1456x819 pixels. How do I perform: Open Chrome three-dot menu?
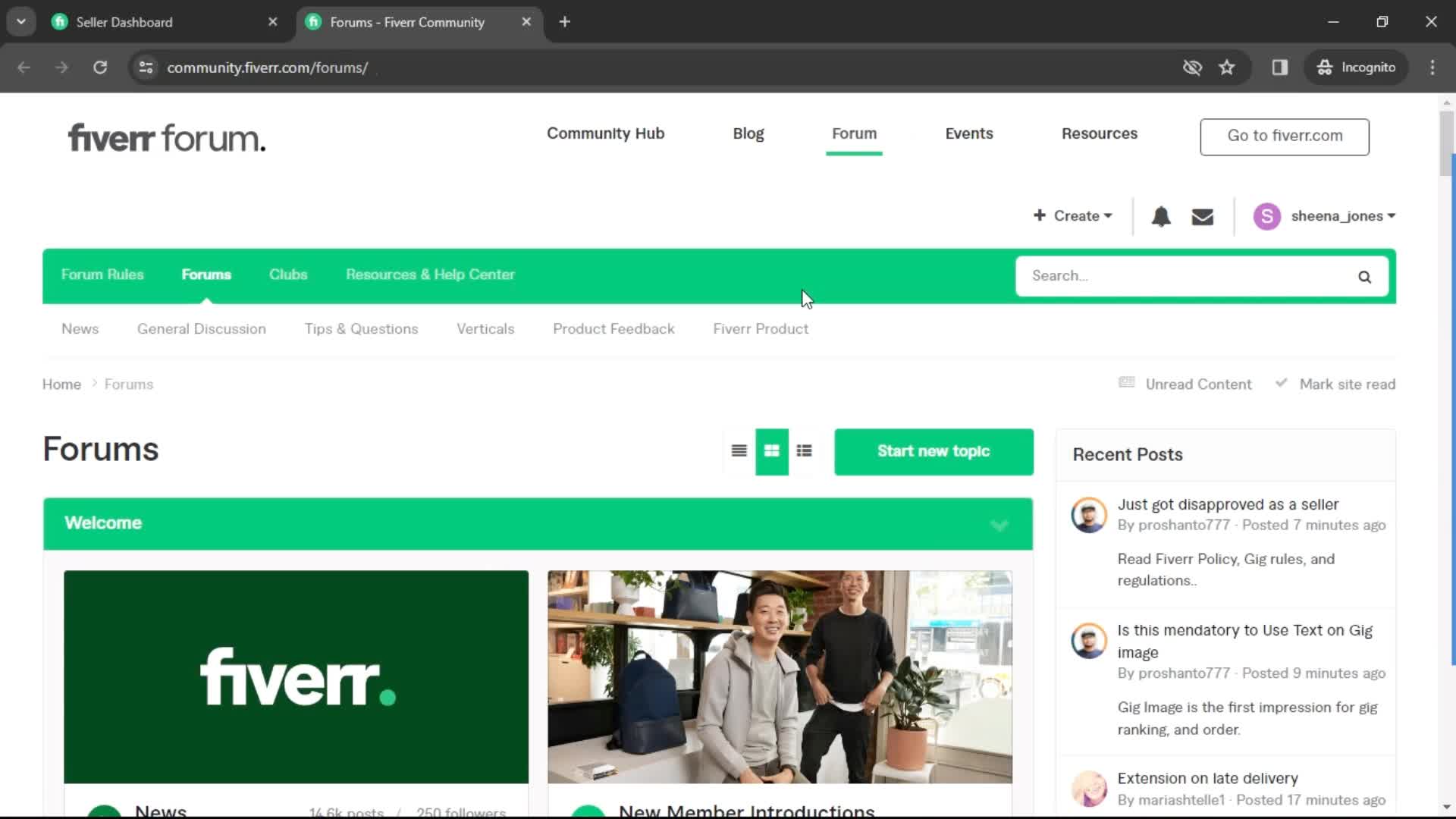[x=1432, y=67]
